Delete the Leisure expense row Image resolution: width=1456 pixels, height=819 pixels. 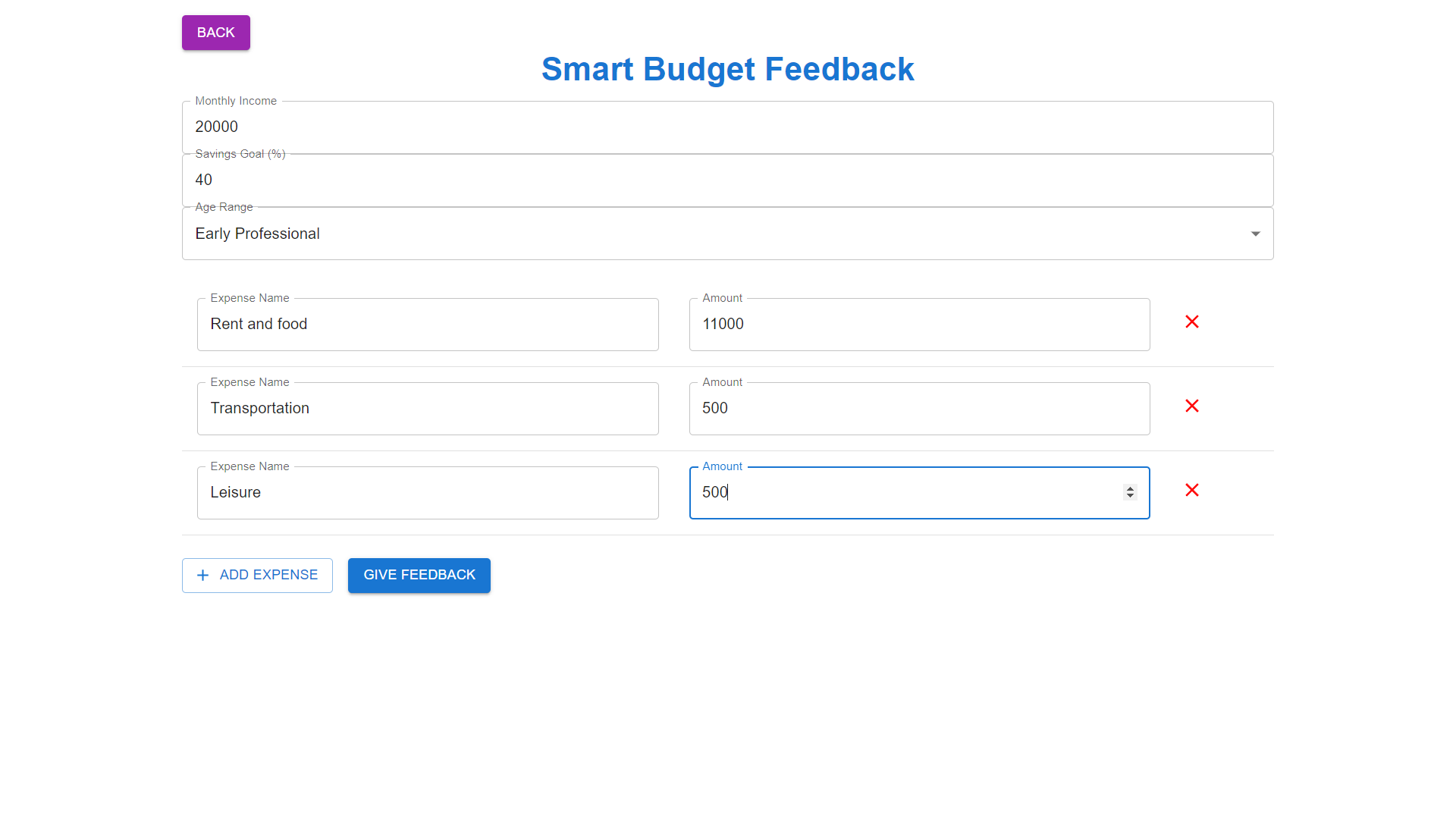tap(1191, 491)
